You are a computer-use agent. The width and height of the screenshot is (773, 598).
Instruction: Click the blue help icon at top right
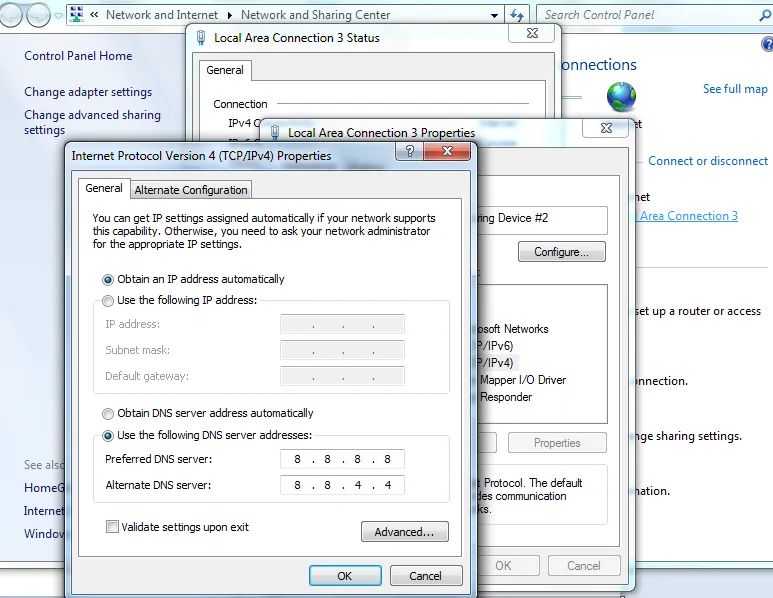(x=767, y=45)
